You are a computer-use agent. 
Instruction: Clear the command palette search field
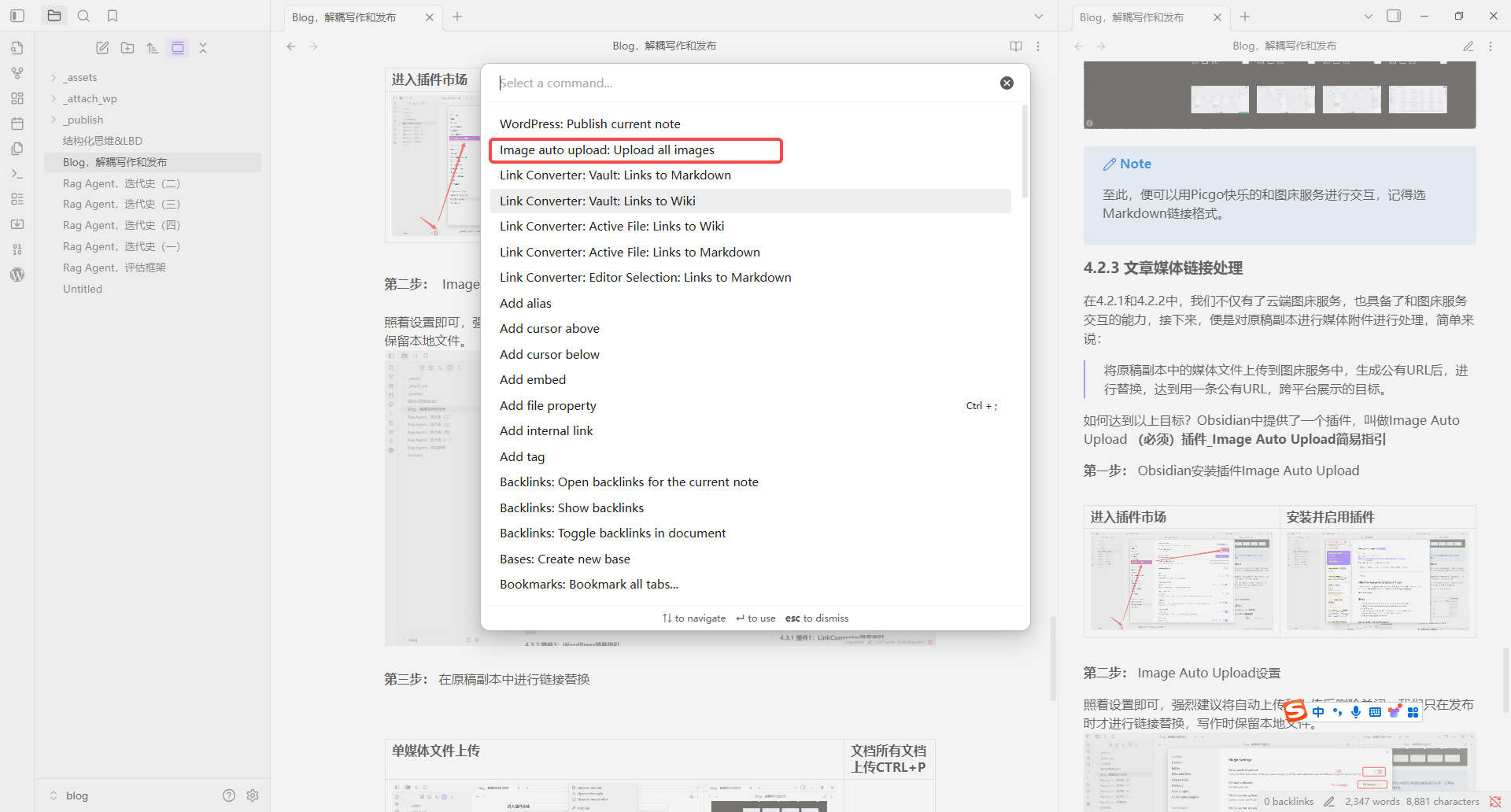pos(1007,83)
